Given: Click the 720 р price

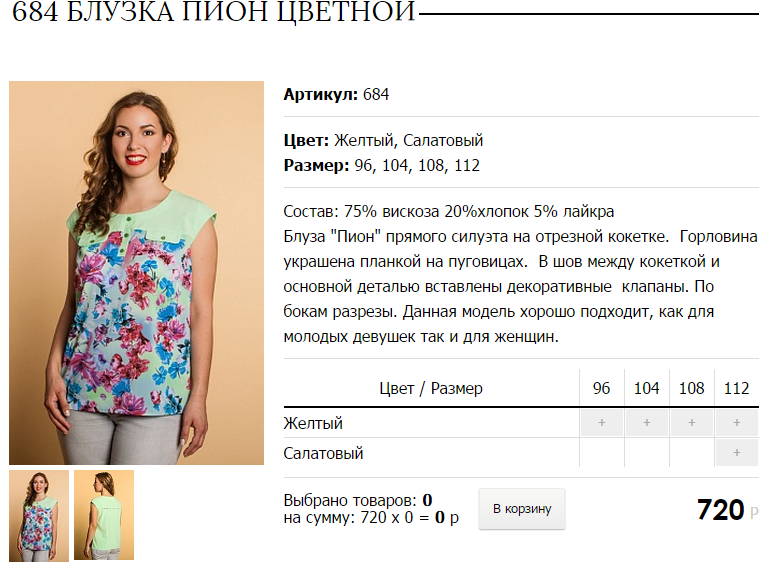Looking at the screenshot, I should click(x=727, y=510).
